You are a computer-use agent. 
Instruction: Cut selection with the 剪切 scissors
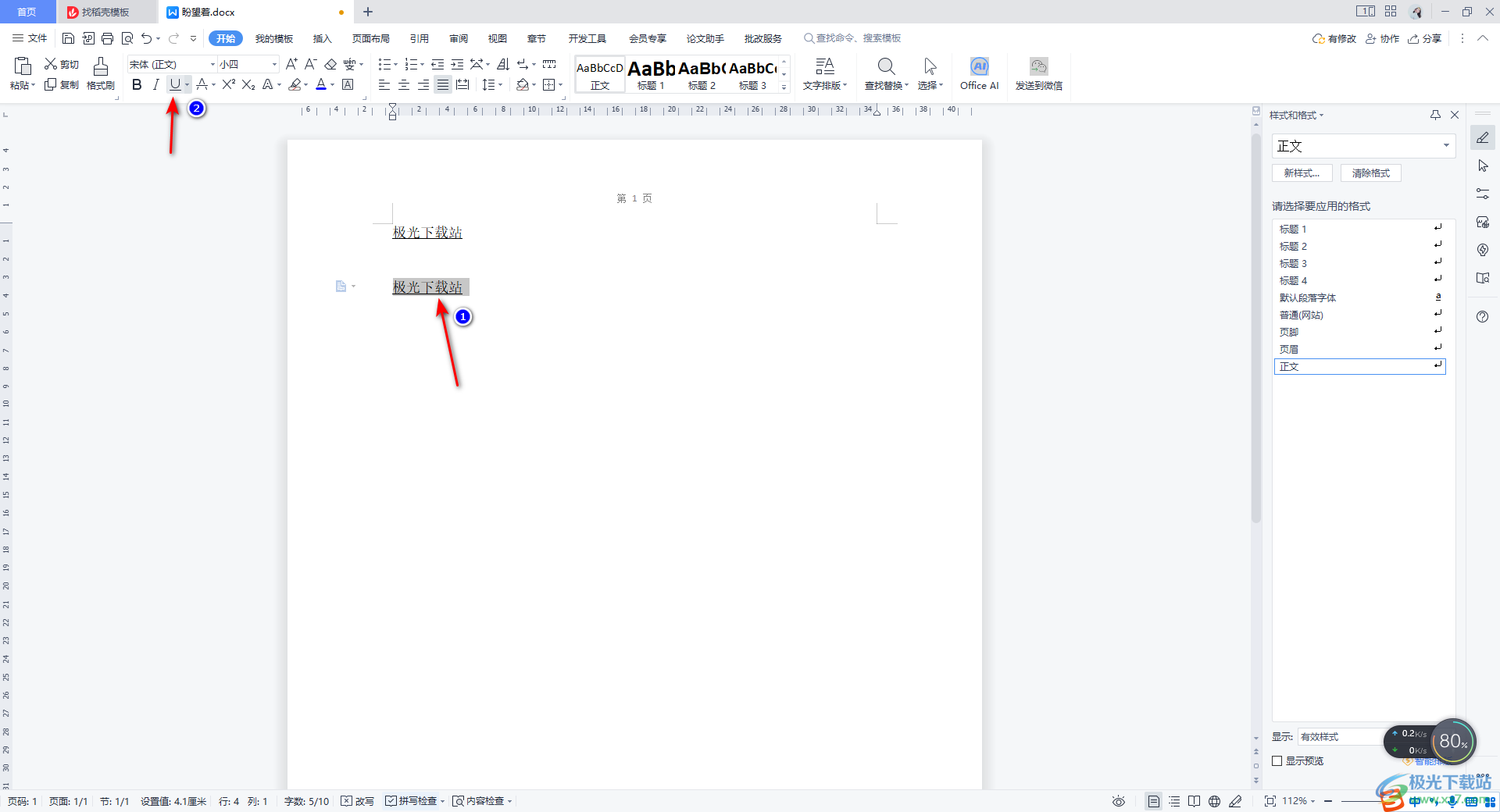click(62, 64)
